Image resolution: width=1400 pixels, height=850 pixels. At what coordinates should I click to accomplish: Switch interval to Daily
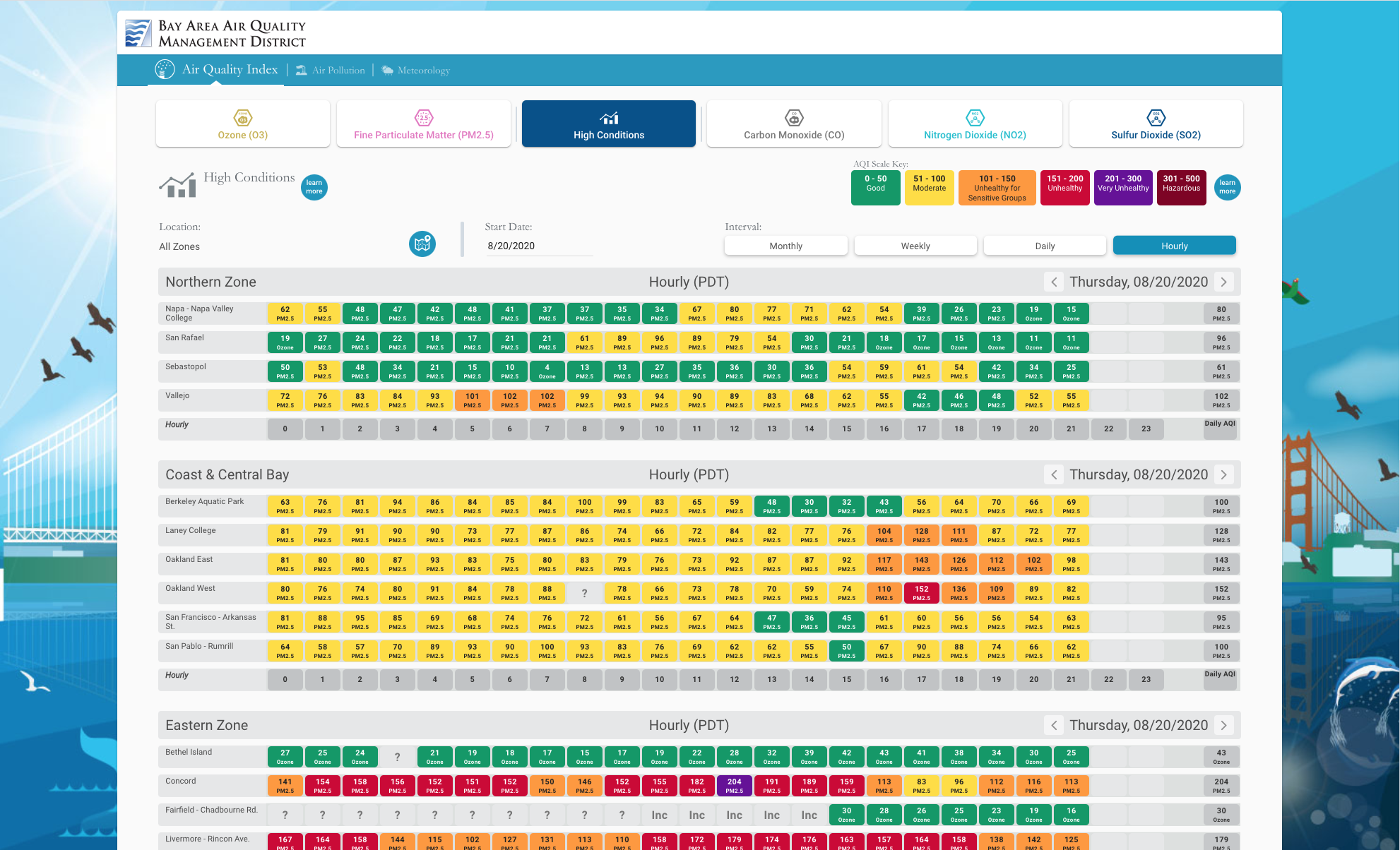[1045, 246]
